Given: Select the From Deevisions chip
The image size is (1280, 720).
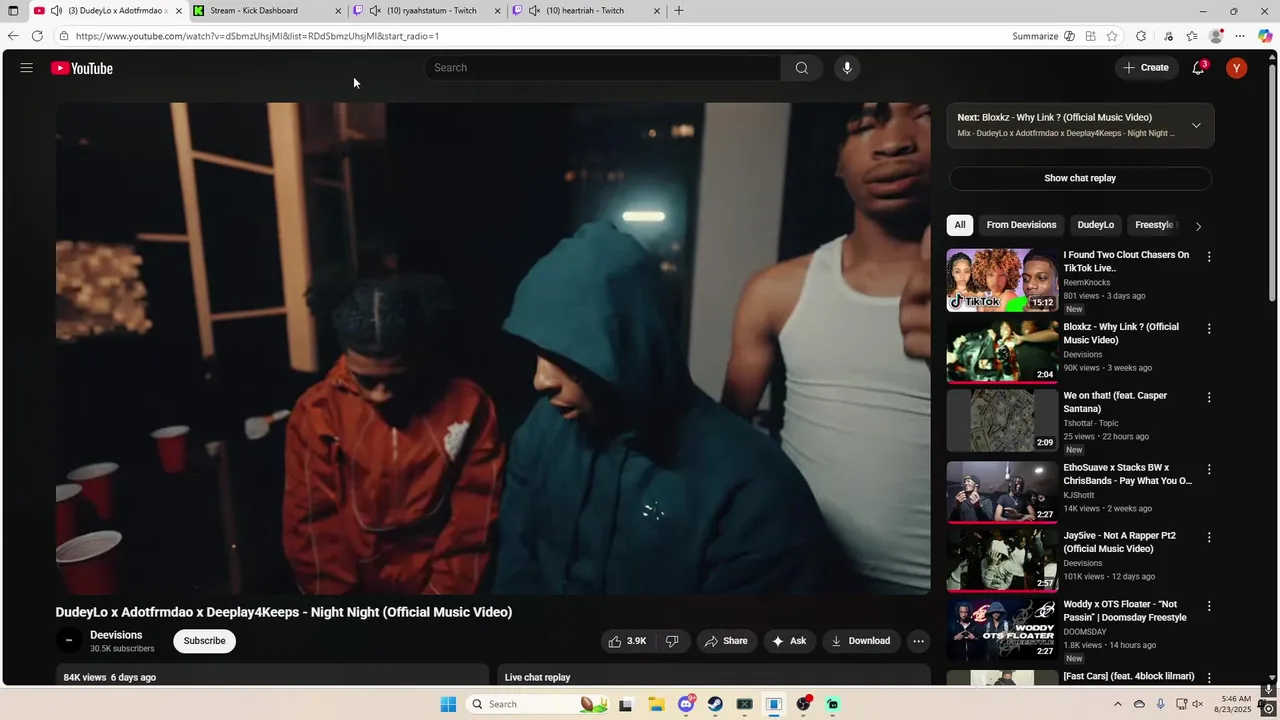Looking at the screenshot, I should point(1021,225).
